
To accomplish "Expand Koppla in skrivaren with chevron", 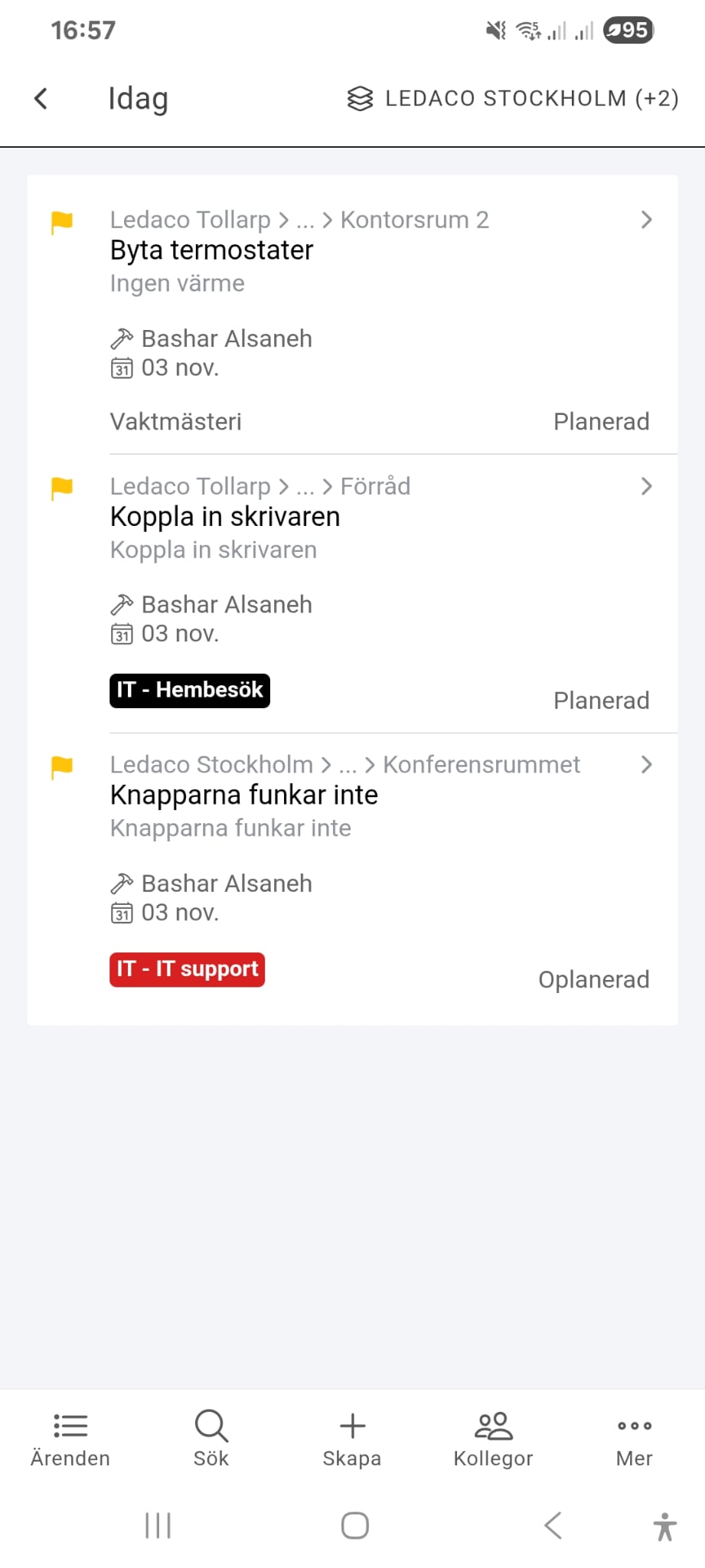I will click(647, 486).
